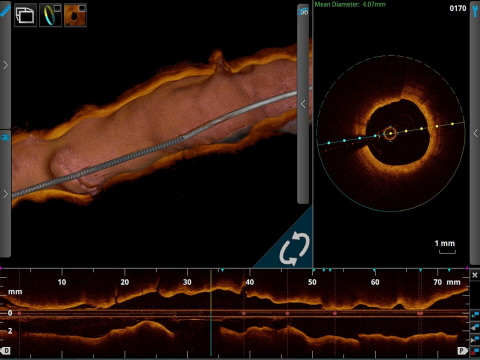Open the blue wrench settings icon
The height and width of the screenshot is (360, 480).
click(475, 11)
